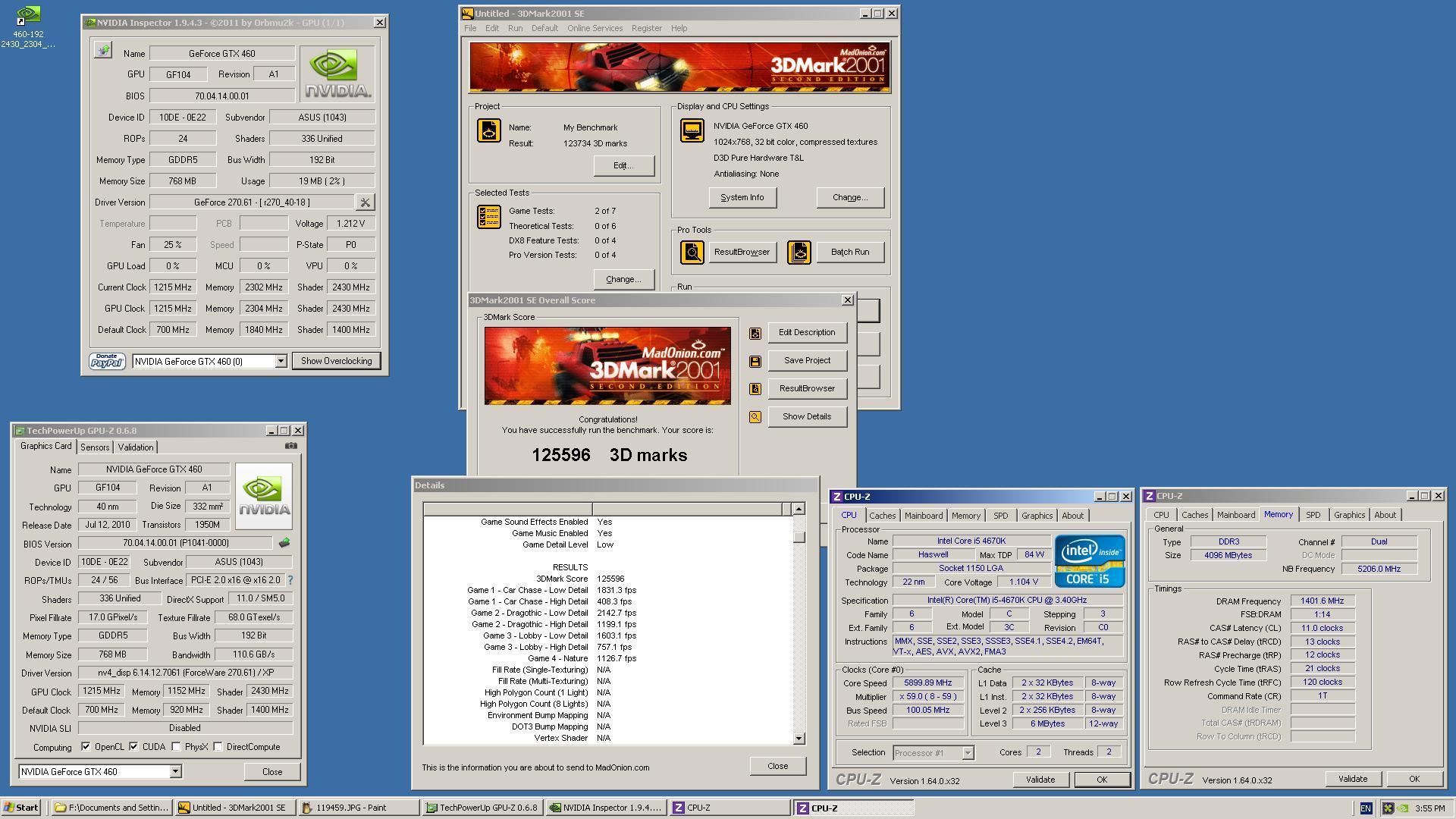Click BIOS Version field in GPU-Z
This screenshot has width=1456, height=819.
point(175,543)
